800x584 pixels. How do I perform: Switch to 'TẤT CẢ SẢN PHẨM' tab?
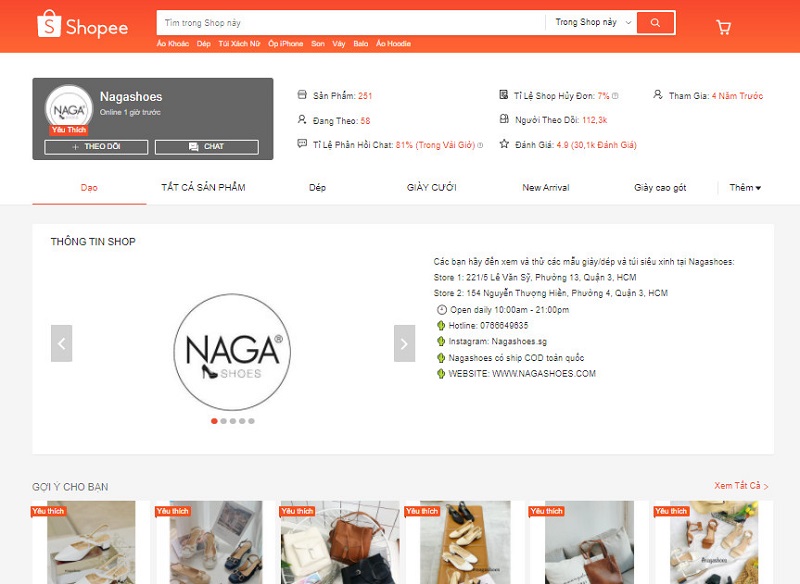coord(204,188)
